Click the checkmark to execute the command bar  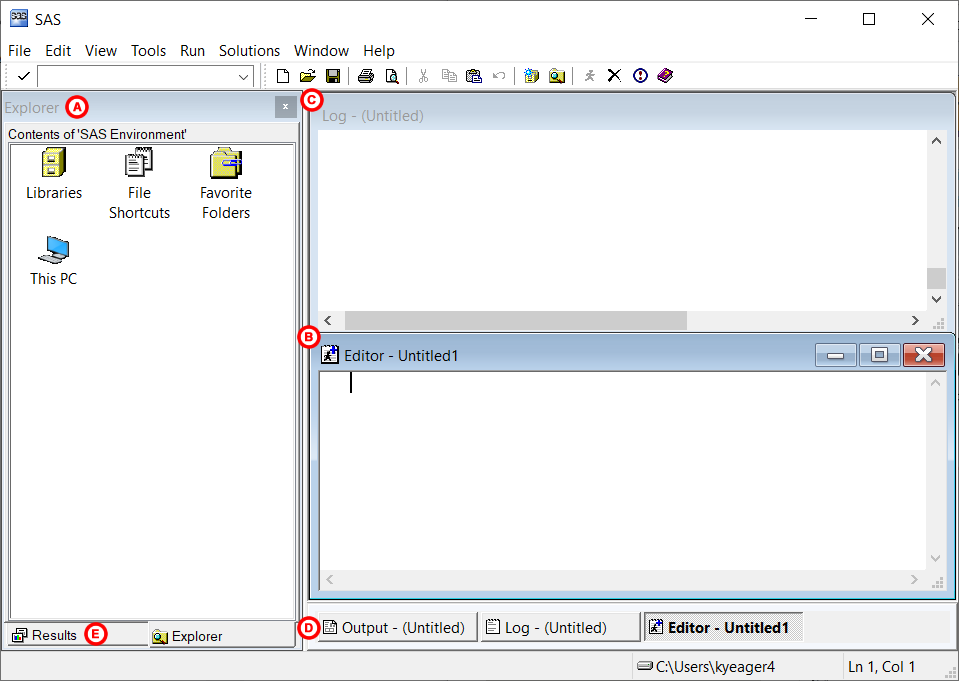pos(22,75)
